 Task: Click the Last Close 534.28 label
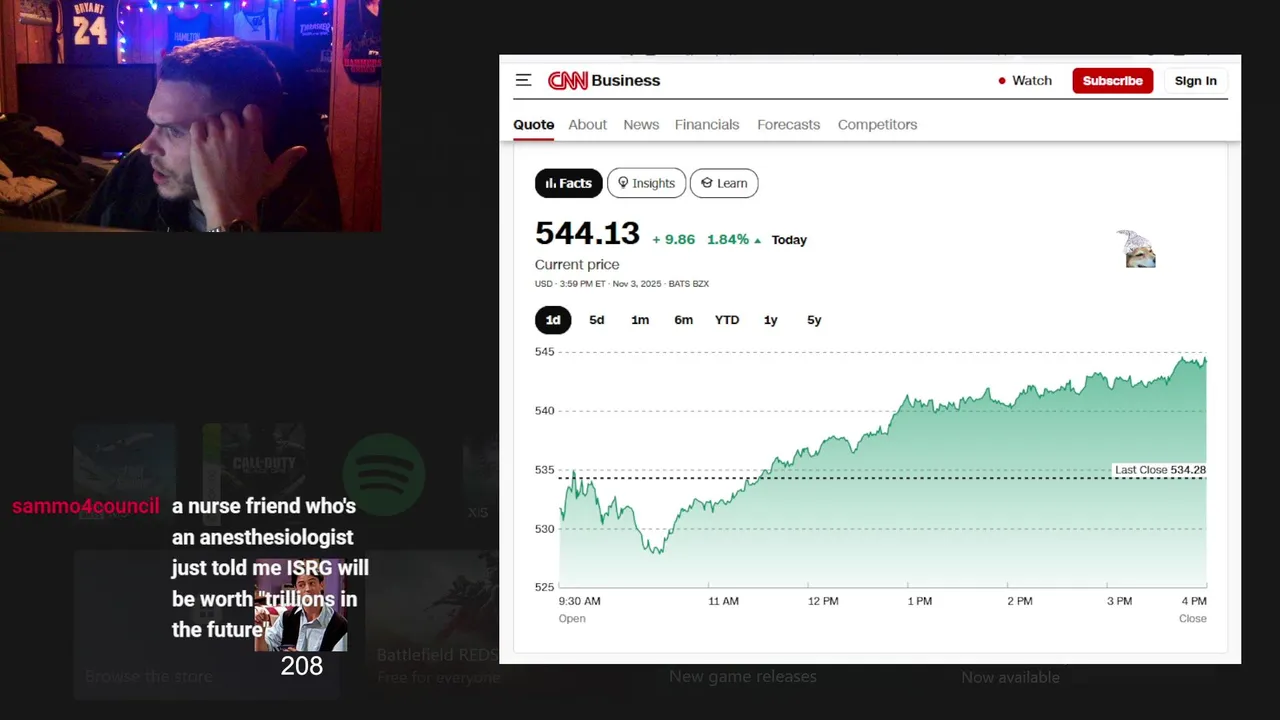pos(1160,470)
